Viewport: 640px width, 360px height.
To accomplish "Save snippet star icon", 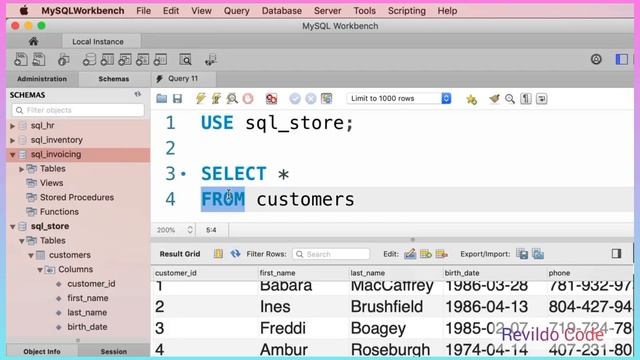I will click(471, 99).
